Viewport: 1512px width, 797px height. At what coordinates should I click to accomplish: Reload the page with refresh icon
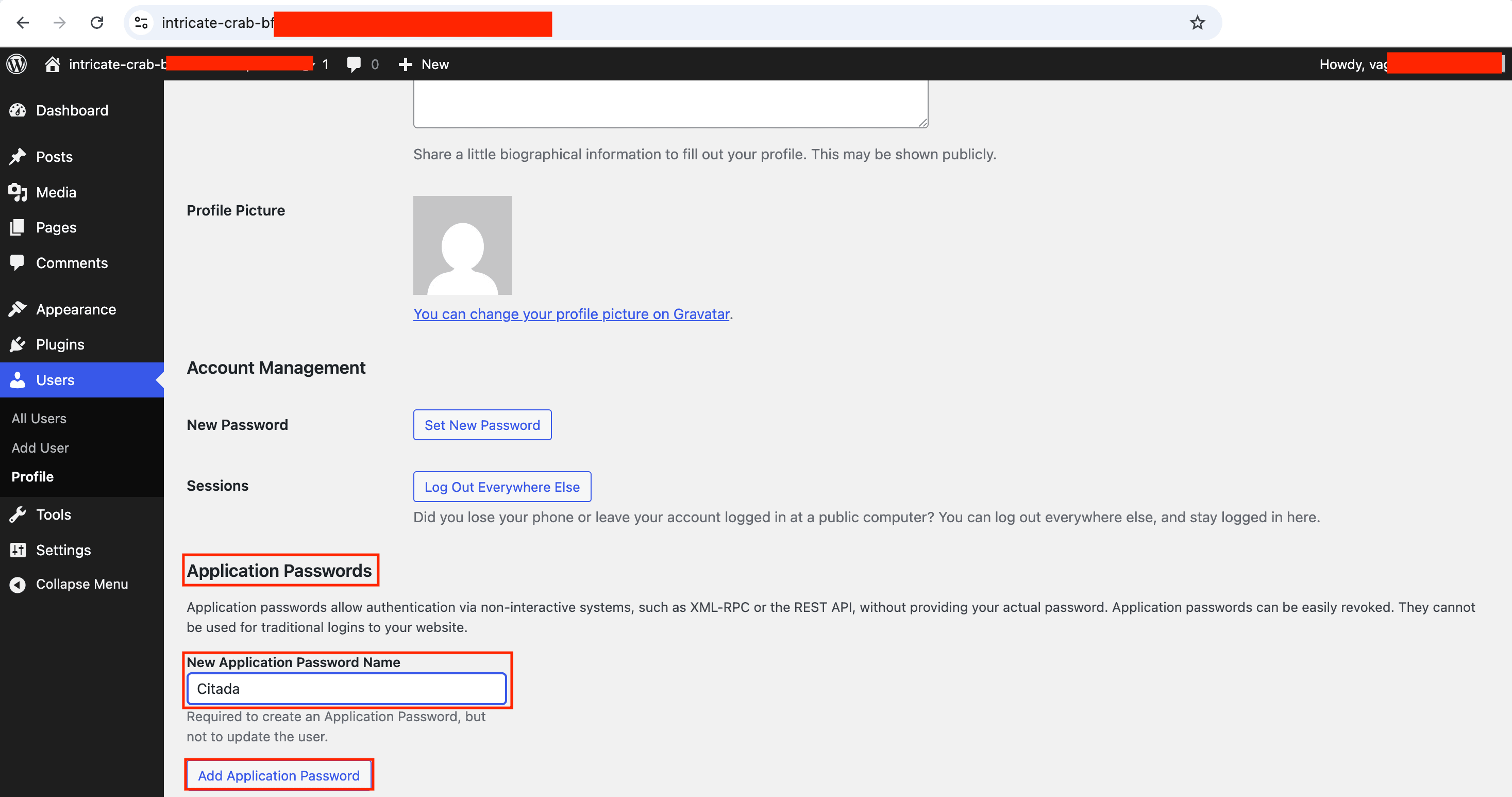[97, 23]
